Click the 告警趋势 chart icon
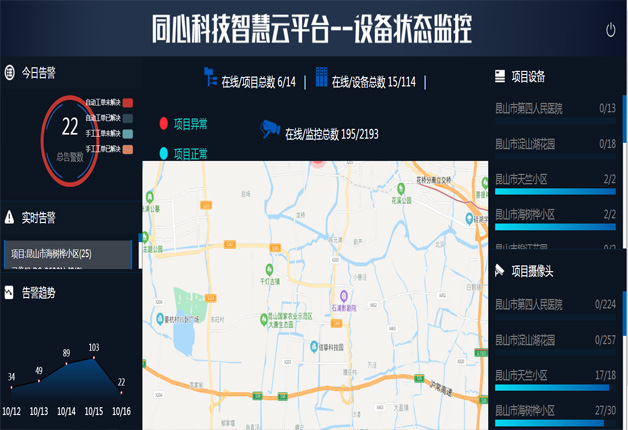The height and width of the screenshot is (430, 628). tap(10, 293)
